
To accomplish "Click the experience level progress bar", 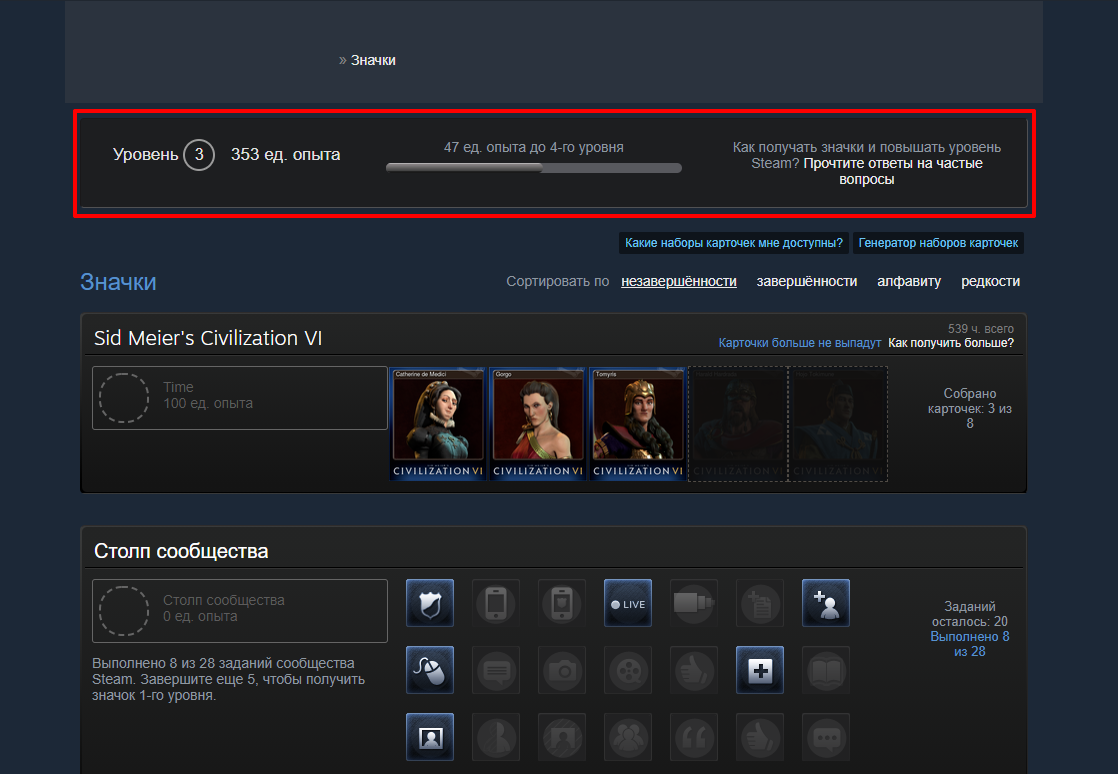I will (533, 168).
